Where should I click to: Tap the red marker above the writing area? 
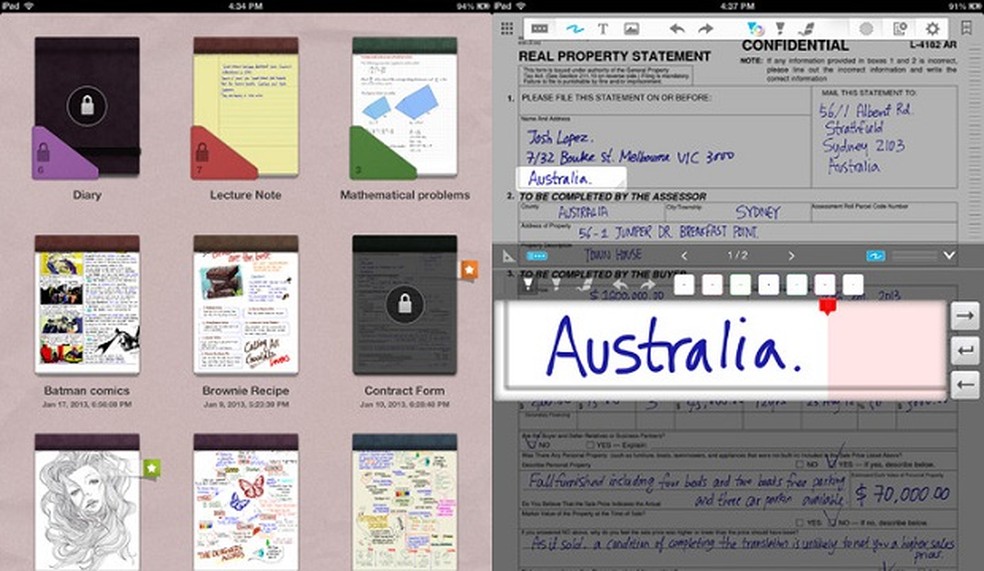tap(828, 306)
